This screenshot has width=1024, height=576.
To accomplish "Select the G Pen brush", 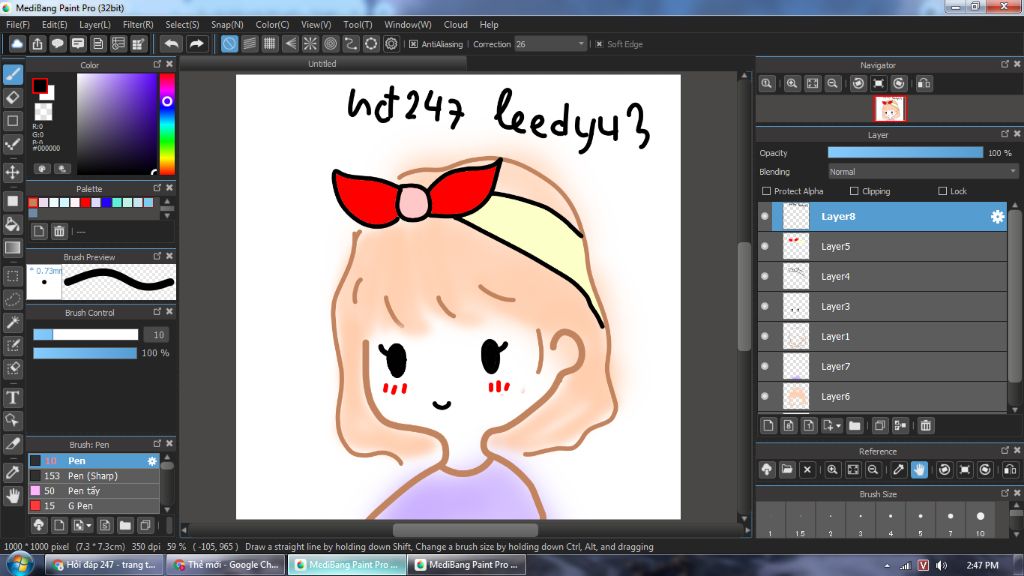I will coord(93,506).
